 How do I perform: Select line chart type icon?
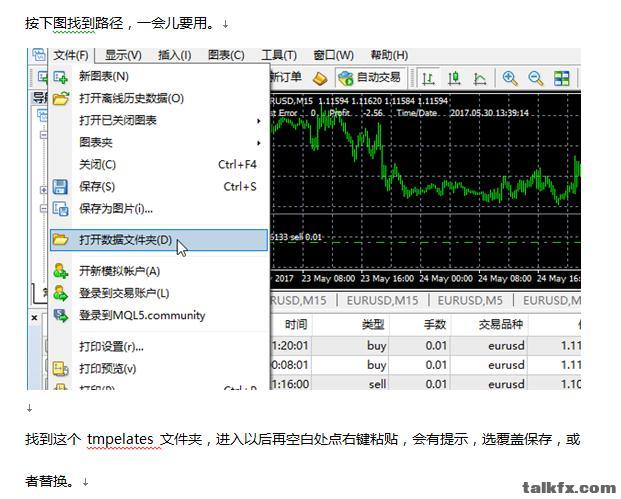(480, 78)
